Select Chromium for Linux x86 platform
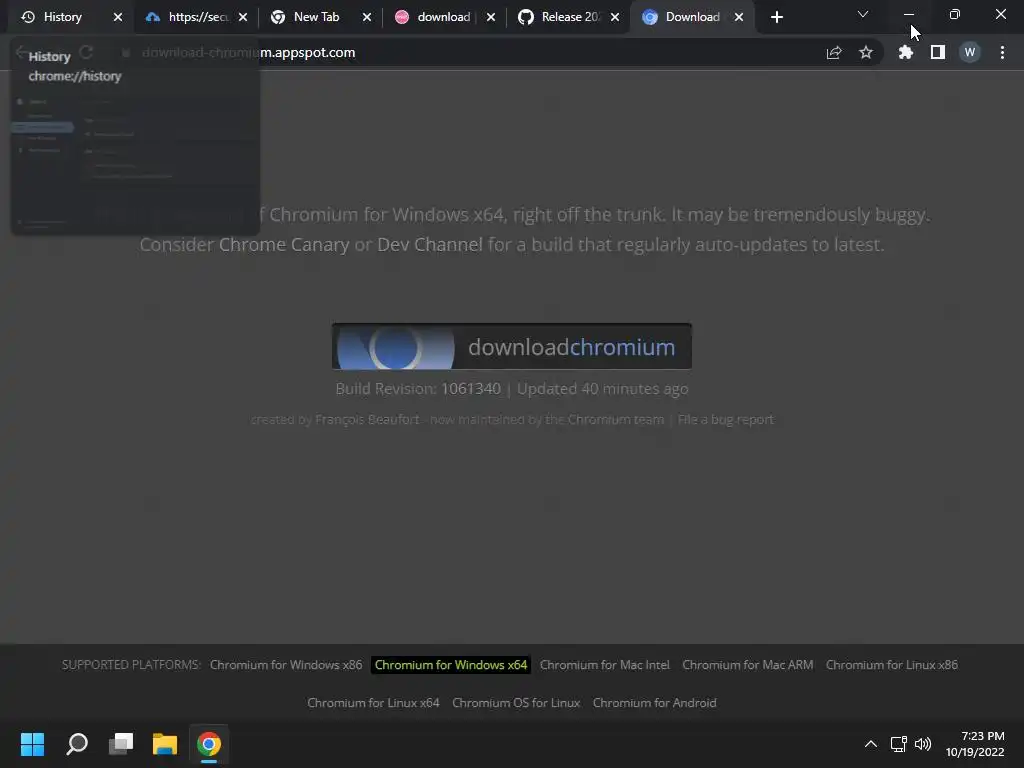1024x768 pixels. click(x=892, y=665)
